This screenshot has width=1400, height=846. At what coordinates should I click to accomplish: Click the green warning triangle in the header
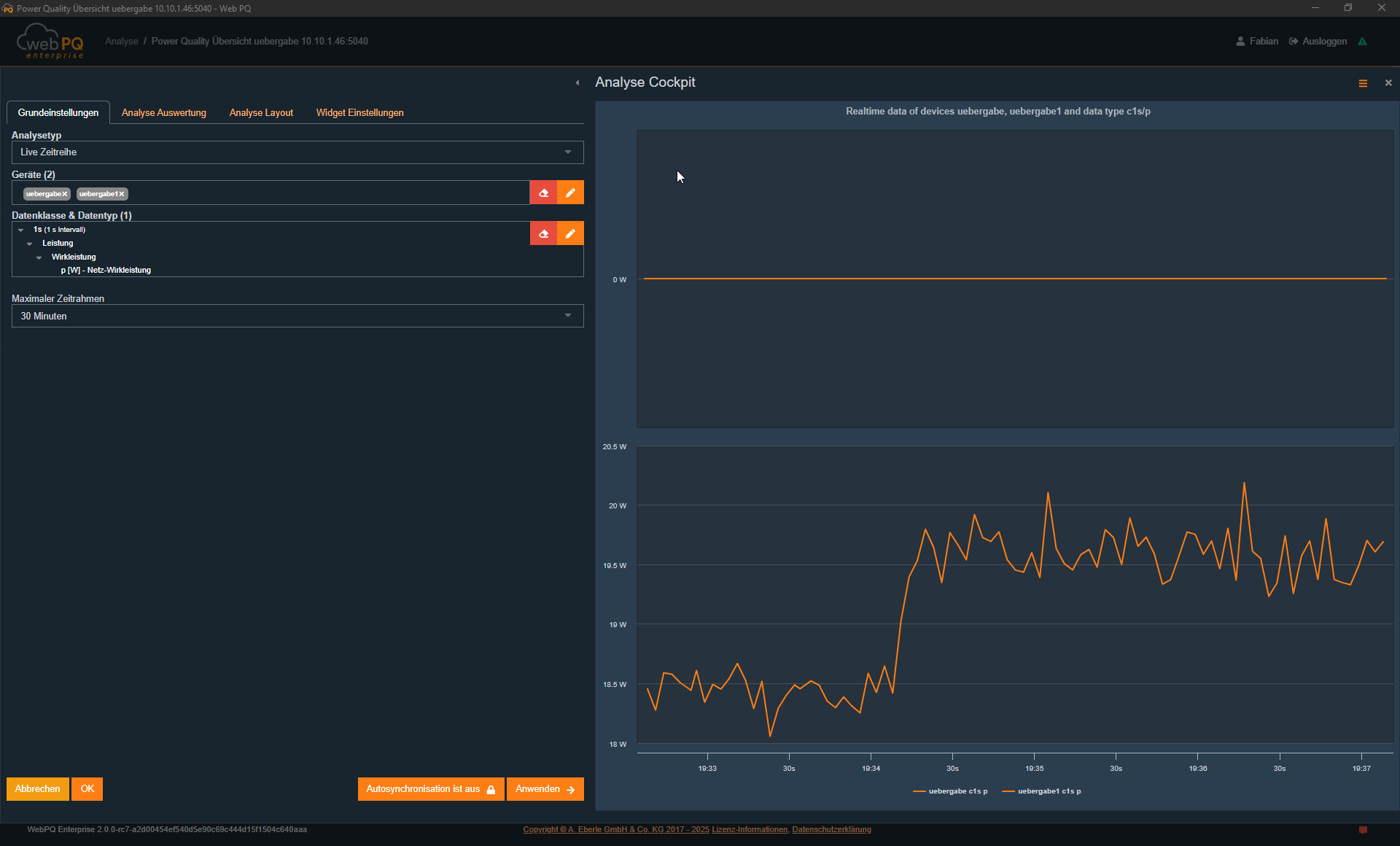1363,41
